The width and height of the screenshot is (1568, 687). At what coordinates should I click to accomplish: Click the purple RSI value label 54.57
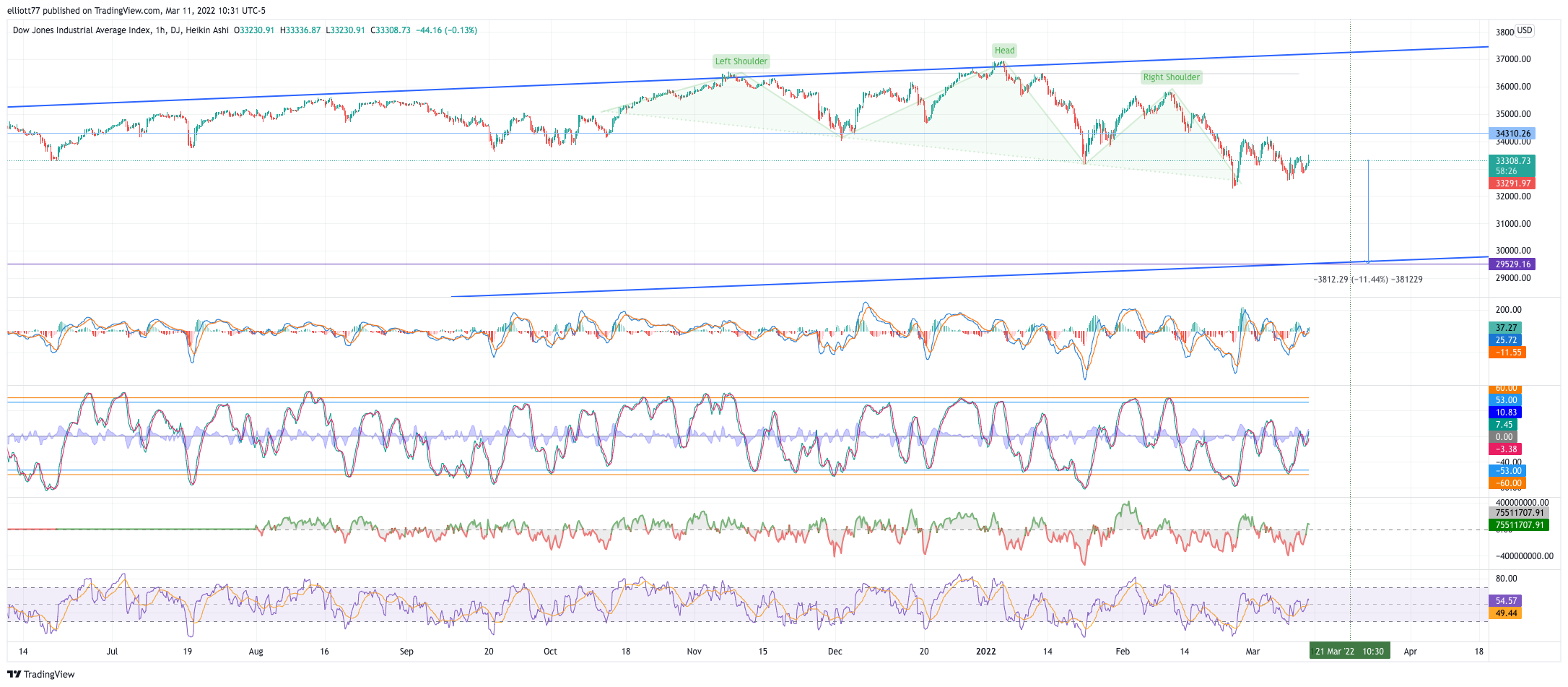click(1505, 601)
